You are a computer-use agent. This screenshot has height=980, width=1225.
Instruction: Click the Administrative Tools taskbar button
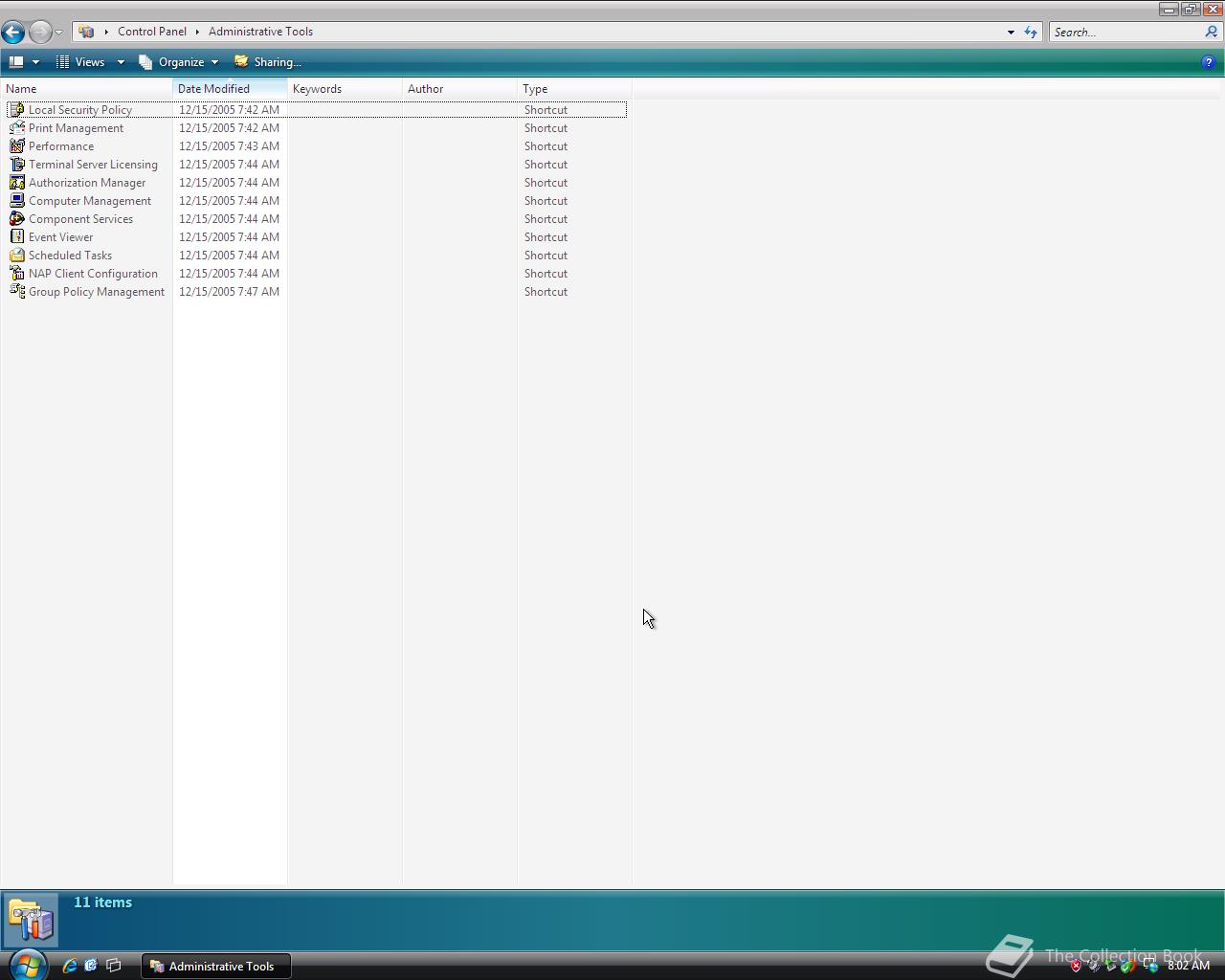point(215,966)
